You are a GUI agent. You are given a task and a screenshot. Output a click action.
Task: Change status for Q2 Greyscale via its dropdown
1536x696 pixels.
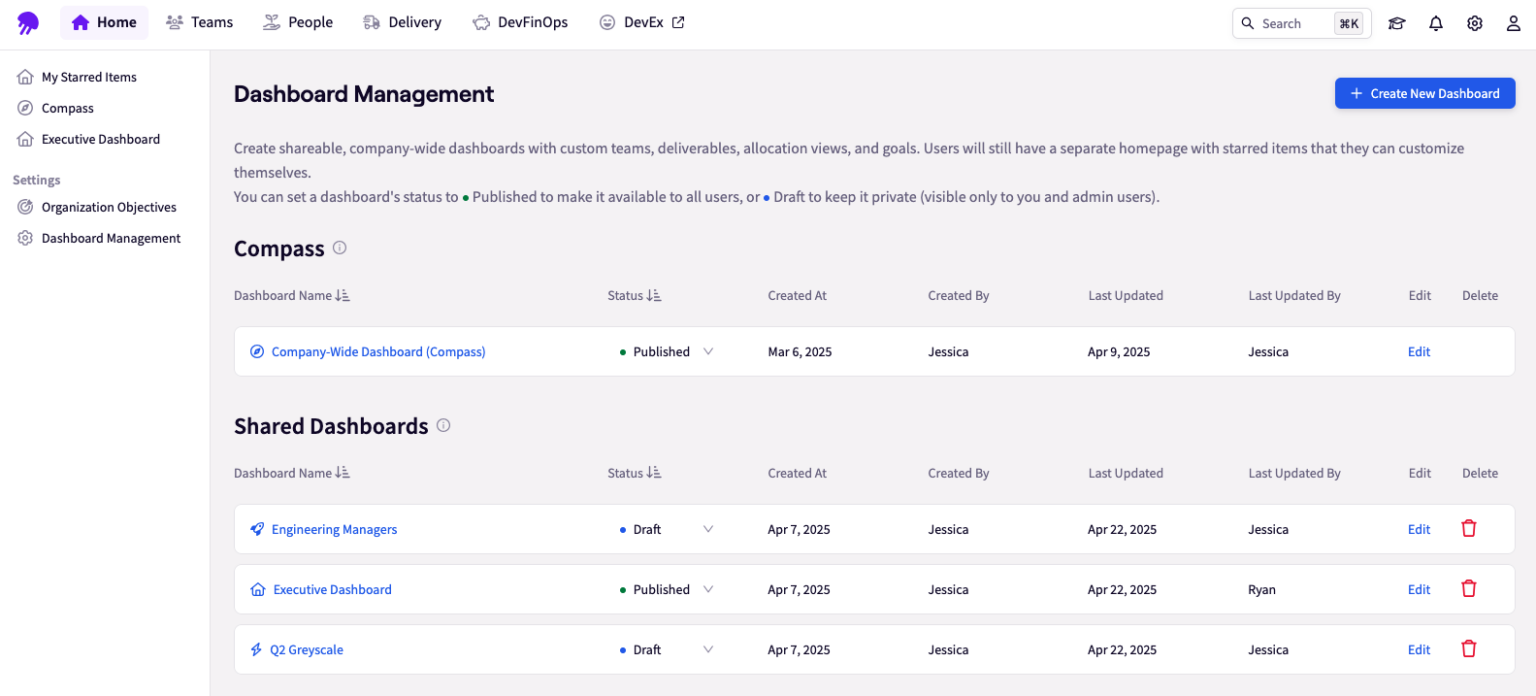click(x=708, y=649)
